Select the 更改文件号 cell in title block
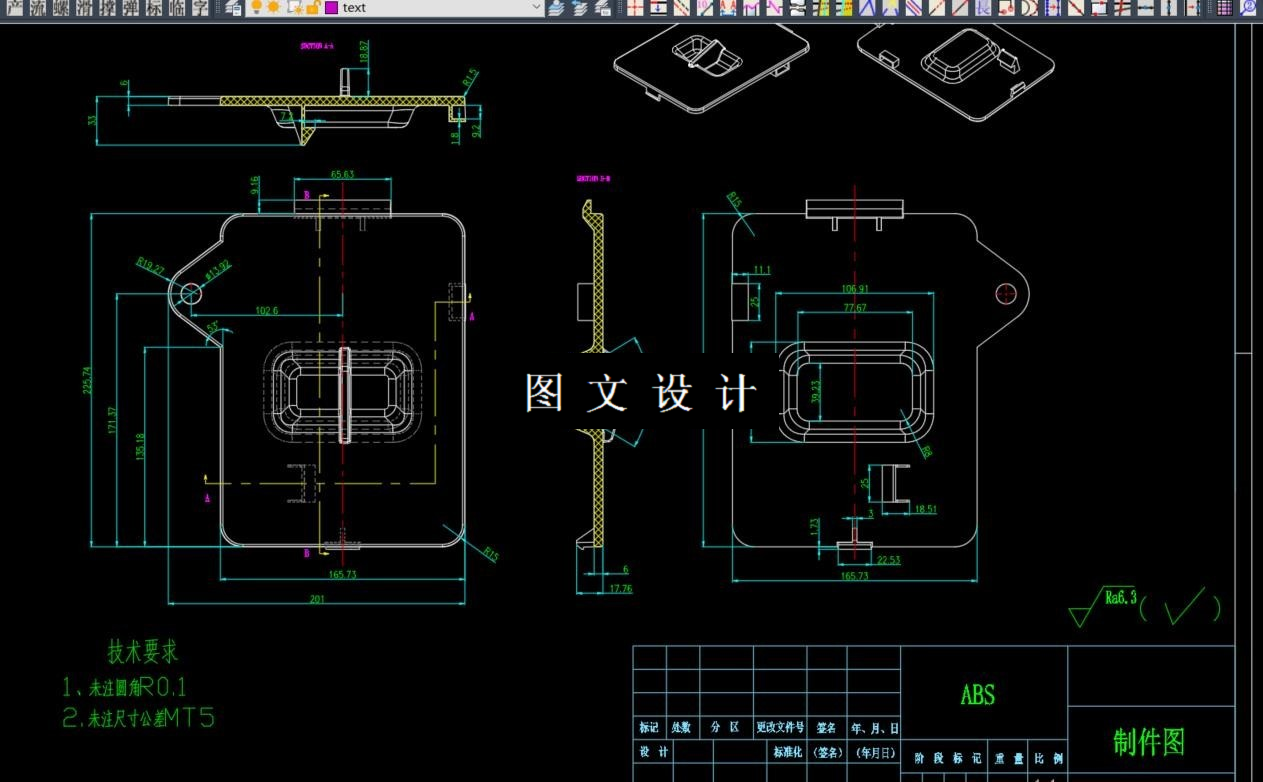Screen dimensions: 1263x782 pos(780,728)
